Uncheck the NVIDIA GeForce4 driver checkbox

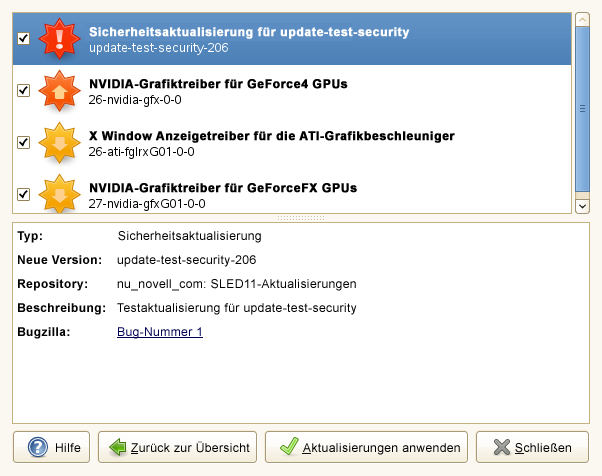point(24,91)
